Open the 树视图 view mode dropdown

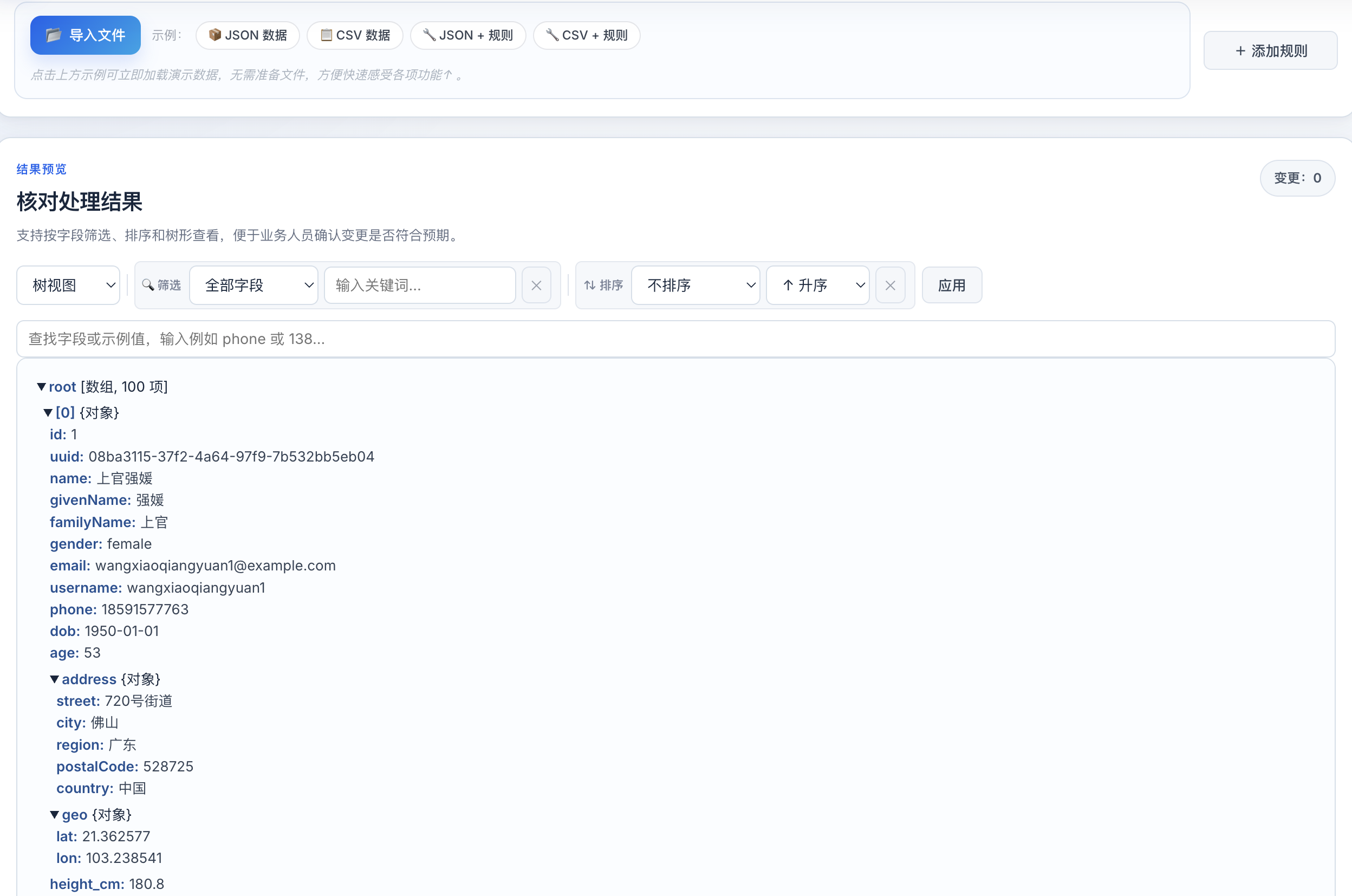click(67, 284)
